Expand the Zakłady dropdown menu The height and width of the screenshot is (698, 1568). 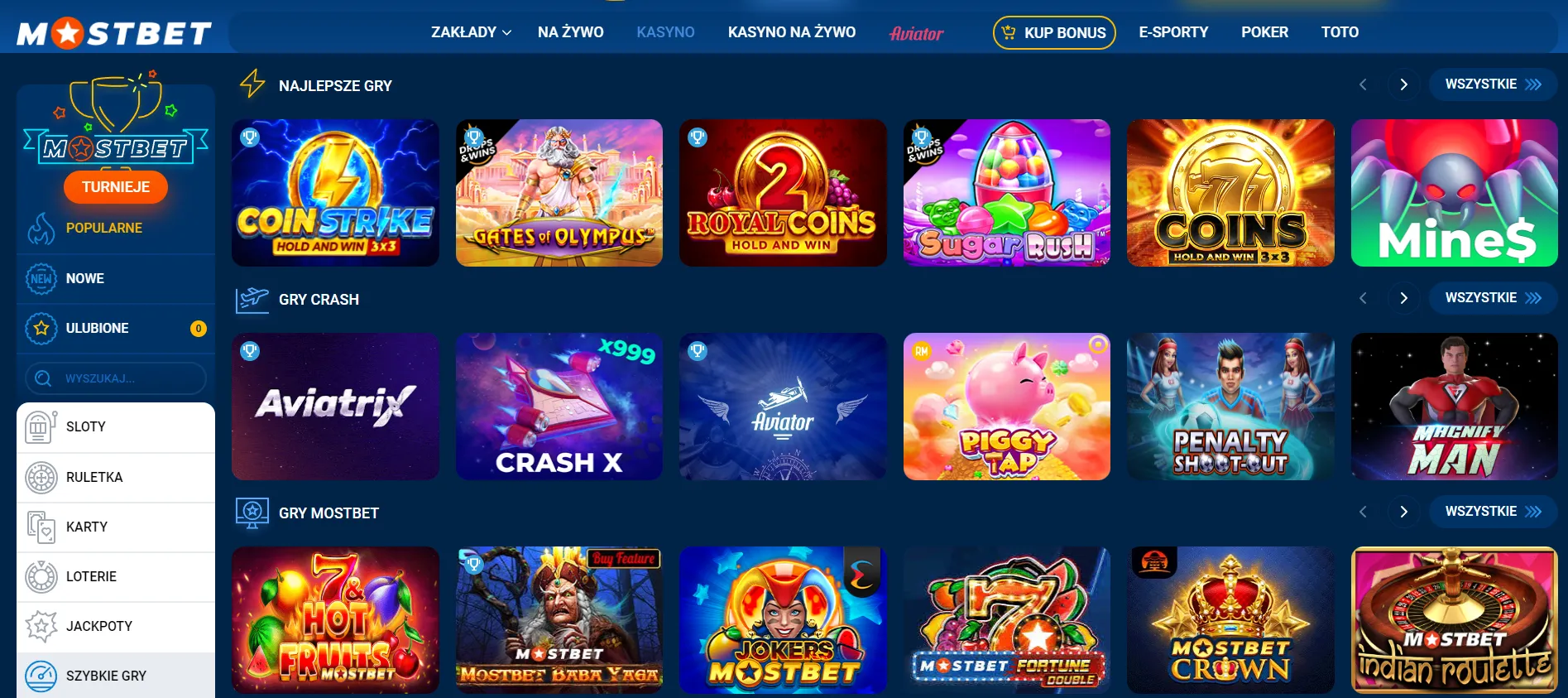pyautogui.click(x=471, y=32)
